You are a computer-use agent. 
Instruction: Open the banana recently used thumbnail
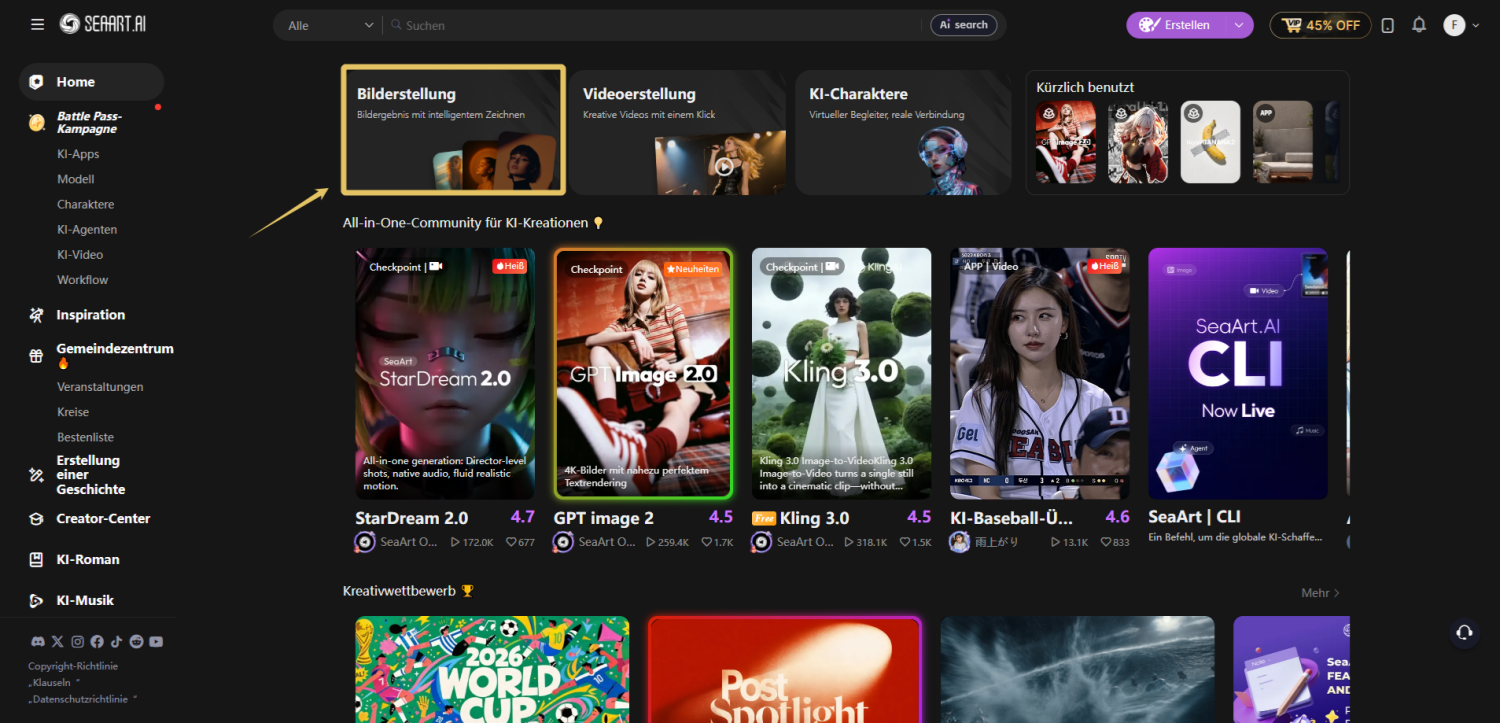click(1210, 142)
